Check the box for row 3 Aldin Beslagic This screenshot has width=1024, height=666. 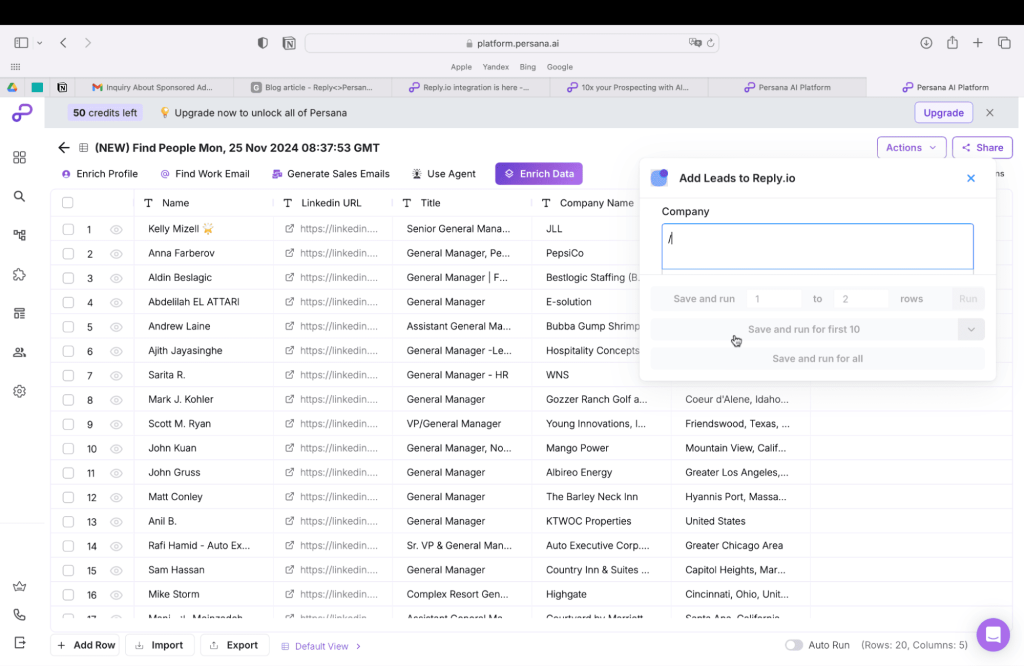[x=68, y=278]
